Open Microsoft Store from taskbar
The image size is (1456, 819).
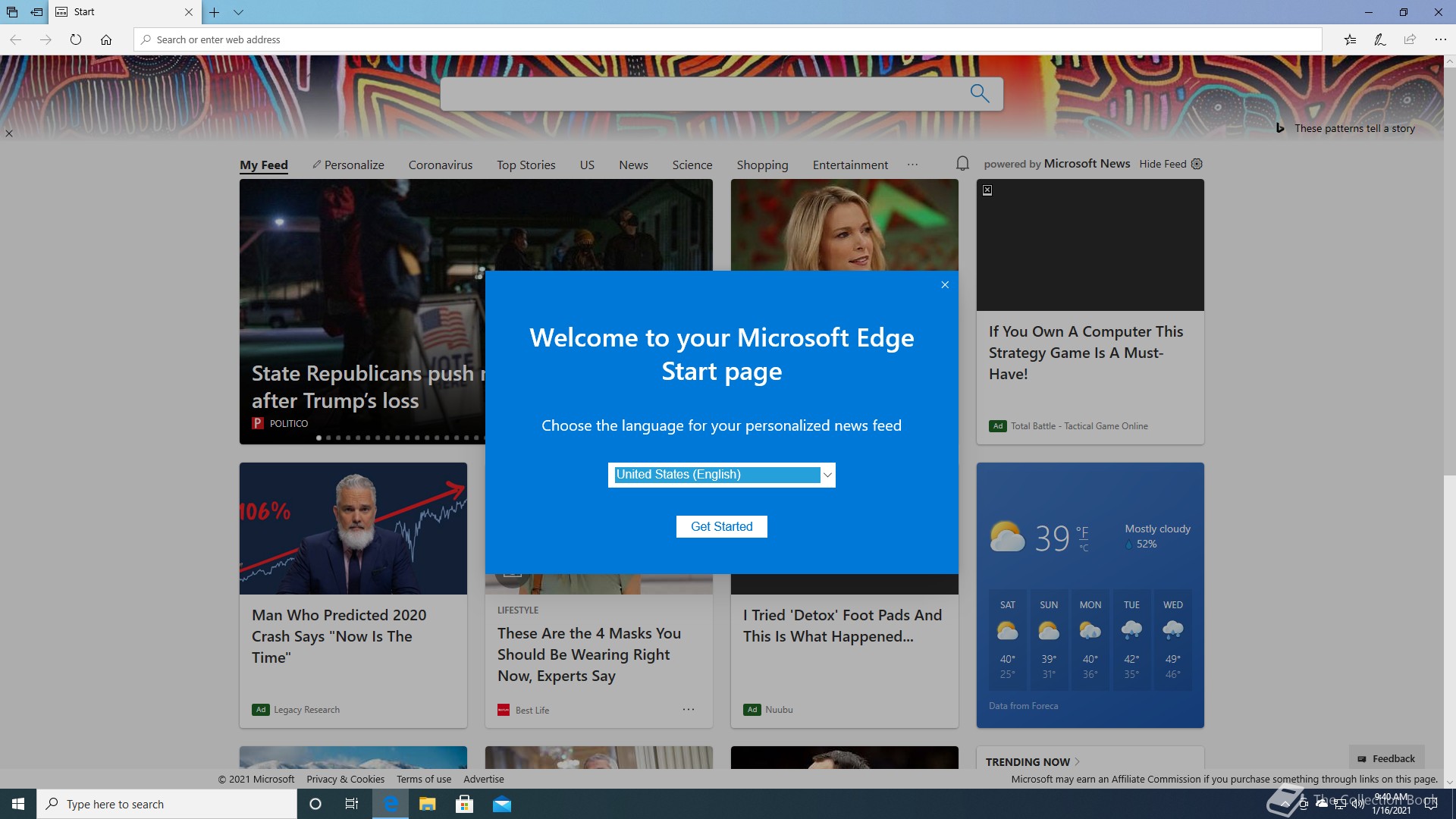[464, 804]
